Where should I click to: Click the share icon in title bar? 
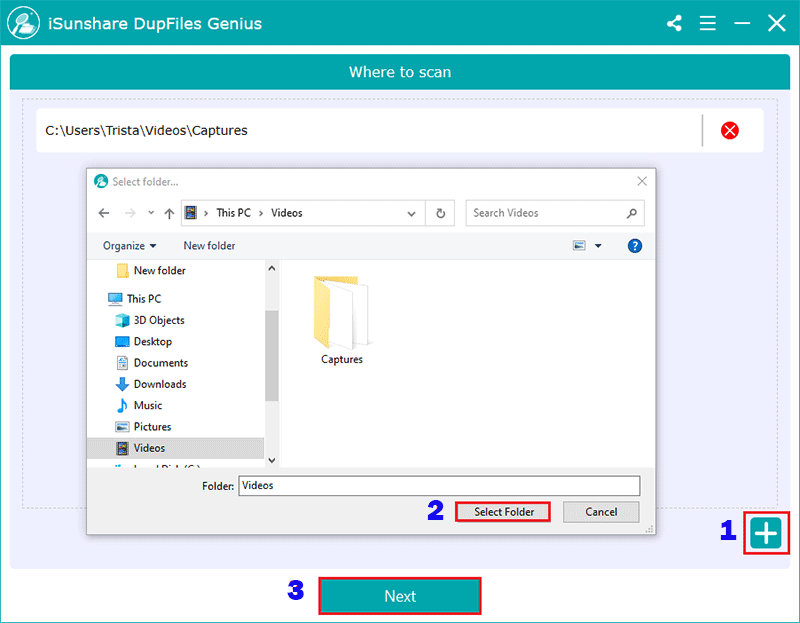point(674,23)
